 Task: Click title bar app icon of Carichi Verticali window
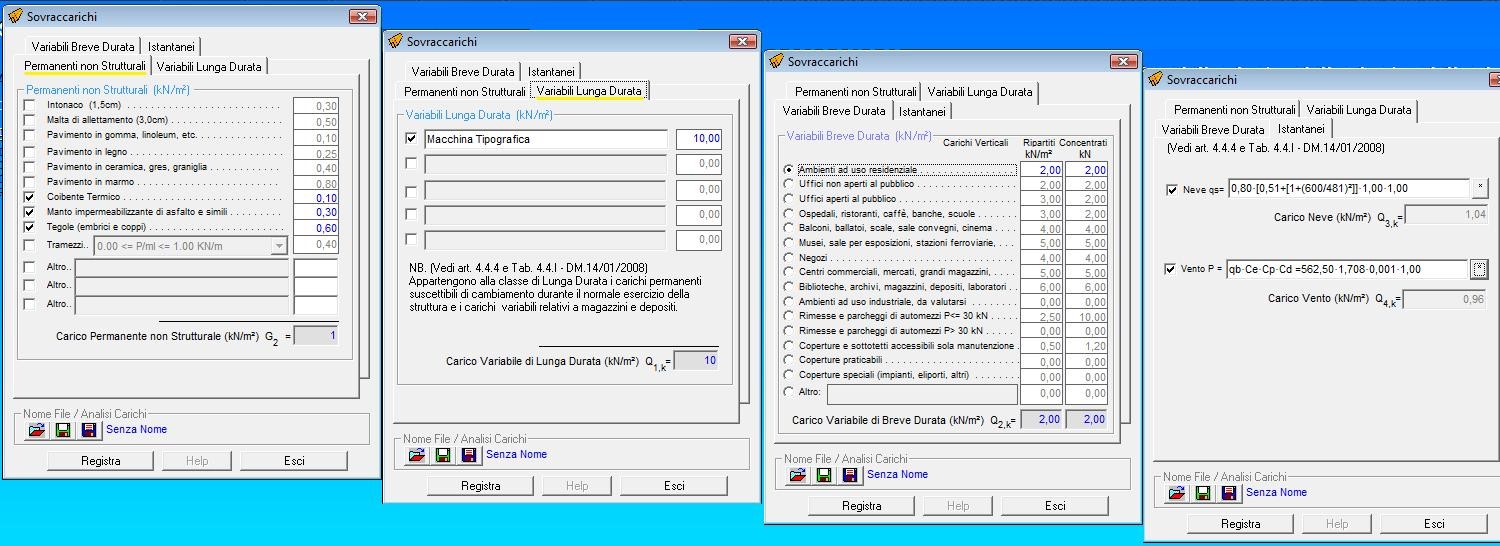point(777,61)
